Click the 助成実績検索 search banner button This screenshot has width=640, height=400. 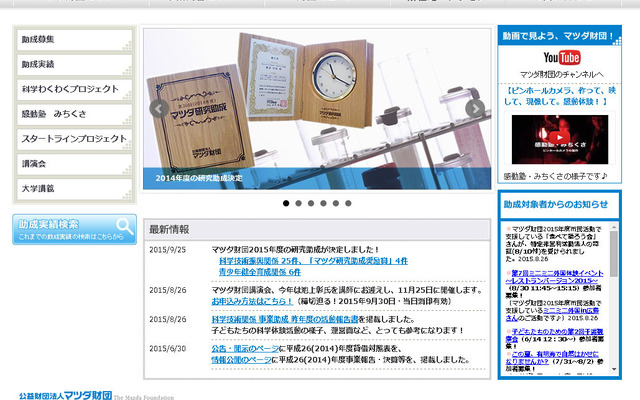click(x=75, y=229)
